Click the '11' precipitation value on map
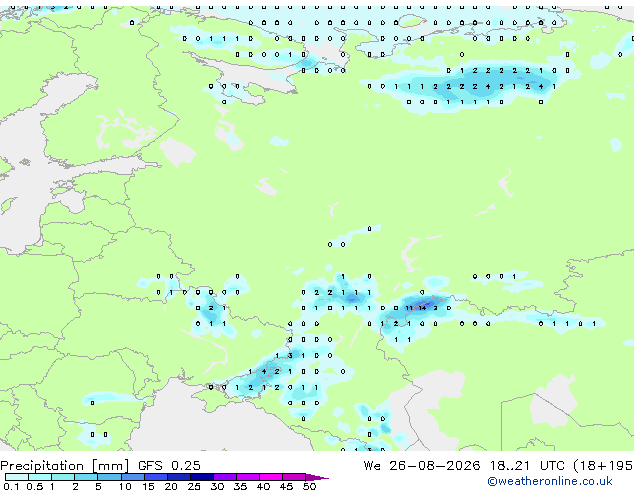Screen dimensions: 634x490 (x=409, y=308)
